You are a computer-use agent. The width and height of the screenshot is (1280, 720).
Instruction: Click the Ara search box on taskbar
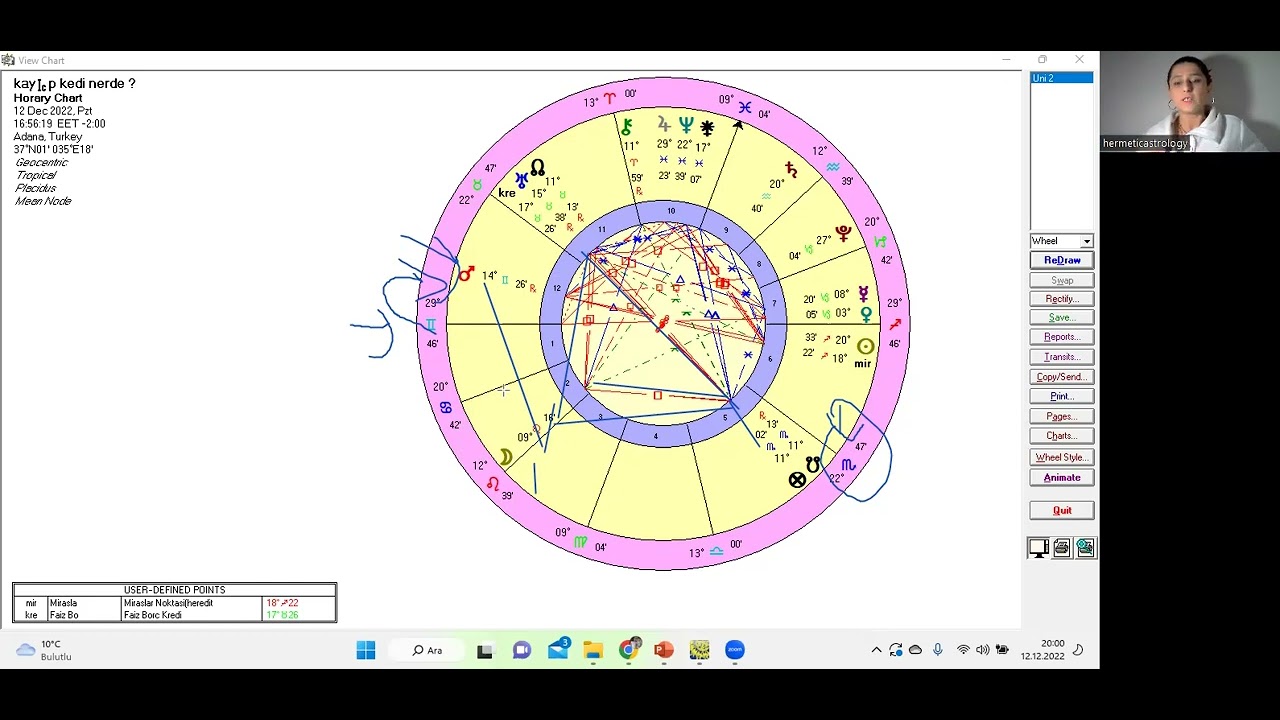(428, 650)
